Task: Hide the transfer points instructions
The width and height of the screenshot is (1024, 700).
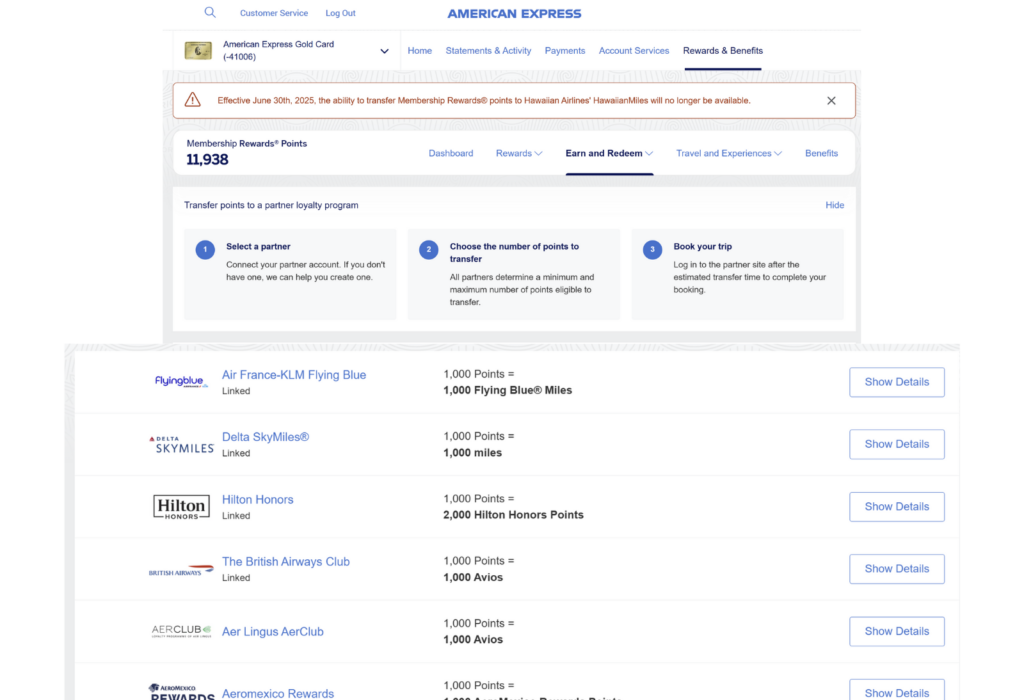Action: (x=834, y=205)
